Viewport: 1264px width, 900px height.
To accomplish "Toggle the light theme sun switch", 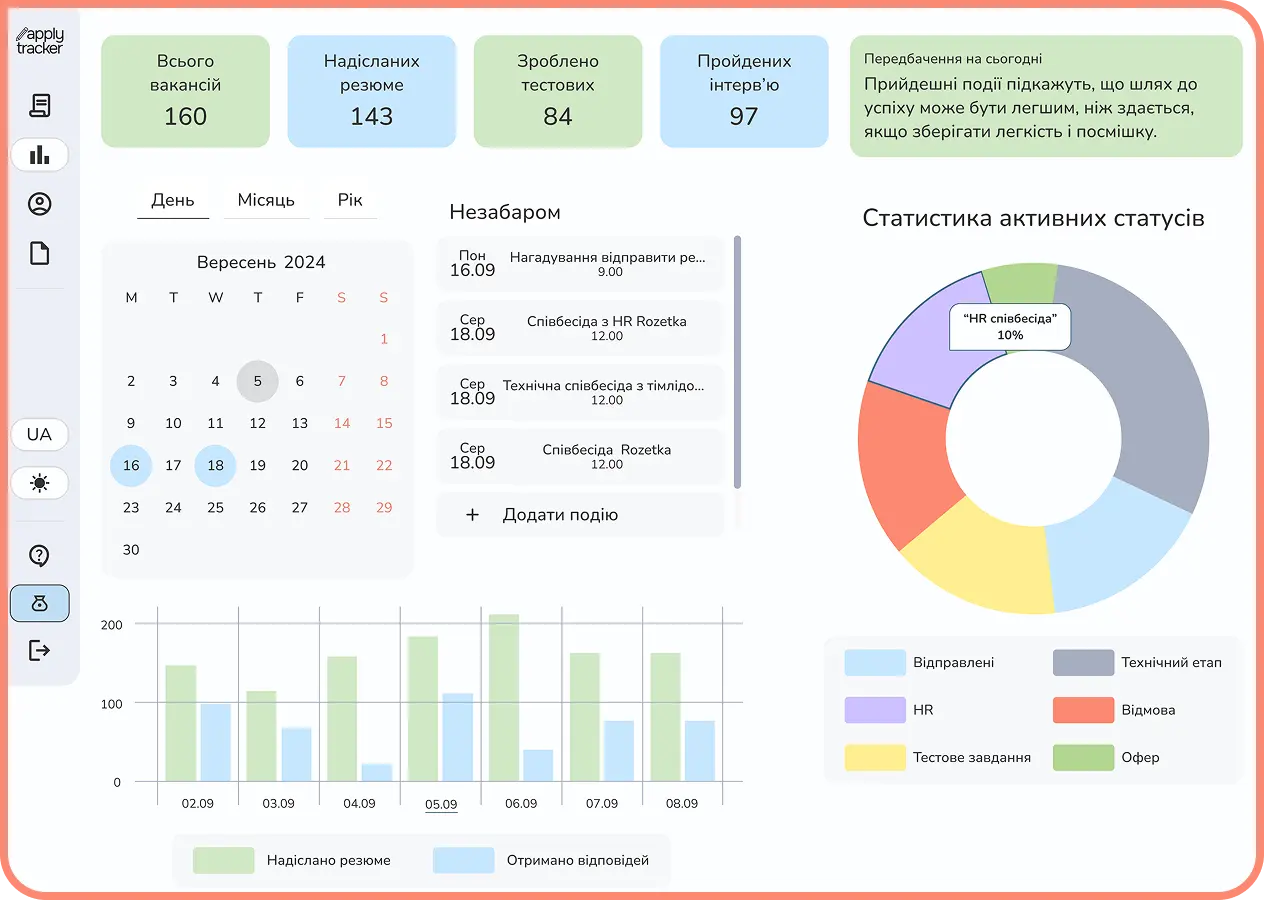I will [40, 484].
